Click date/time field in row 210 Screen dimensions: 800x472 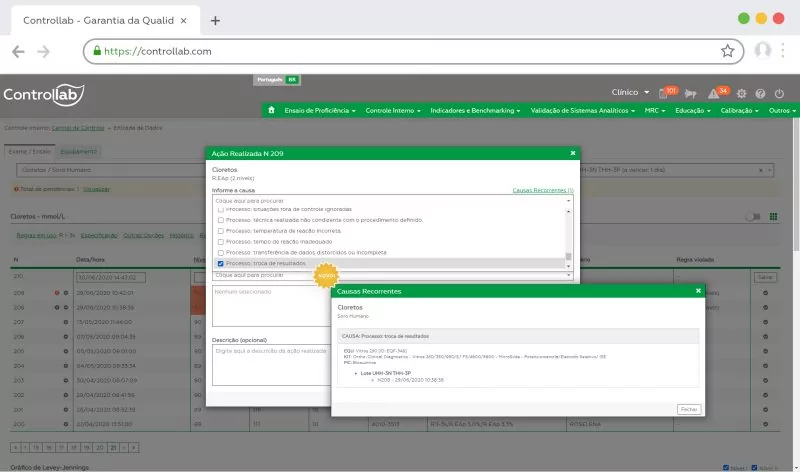coord(111,277)
